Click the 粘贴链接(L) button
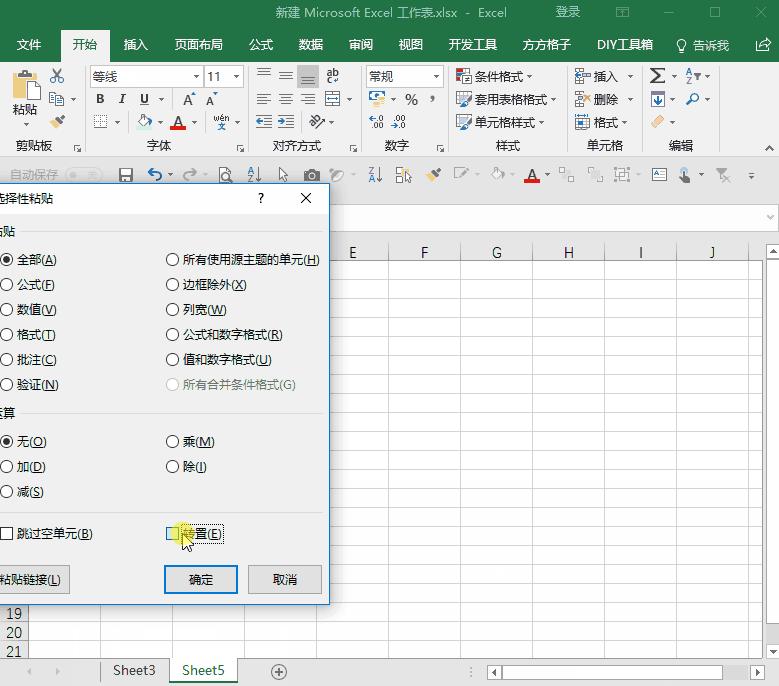Image resolution: width=779 pixels, height=686 pixels. click(x=33, y=579)
